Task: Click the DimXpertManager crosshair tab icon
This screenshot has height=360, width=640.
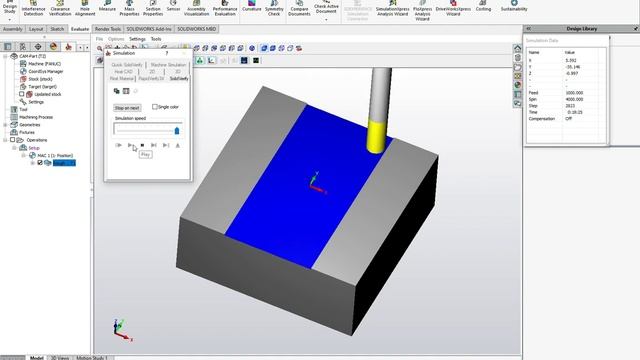Action: [x=38, y=47]
